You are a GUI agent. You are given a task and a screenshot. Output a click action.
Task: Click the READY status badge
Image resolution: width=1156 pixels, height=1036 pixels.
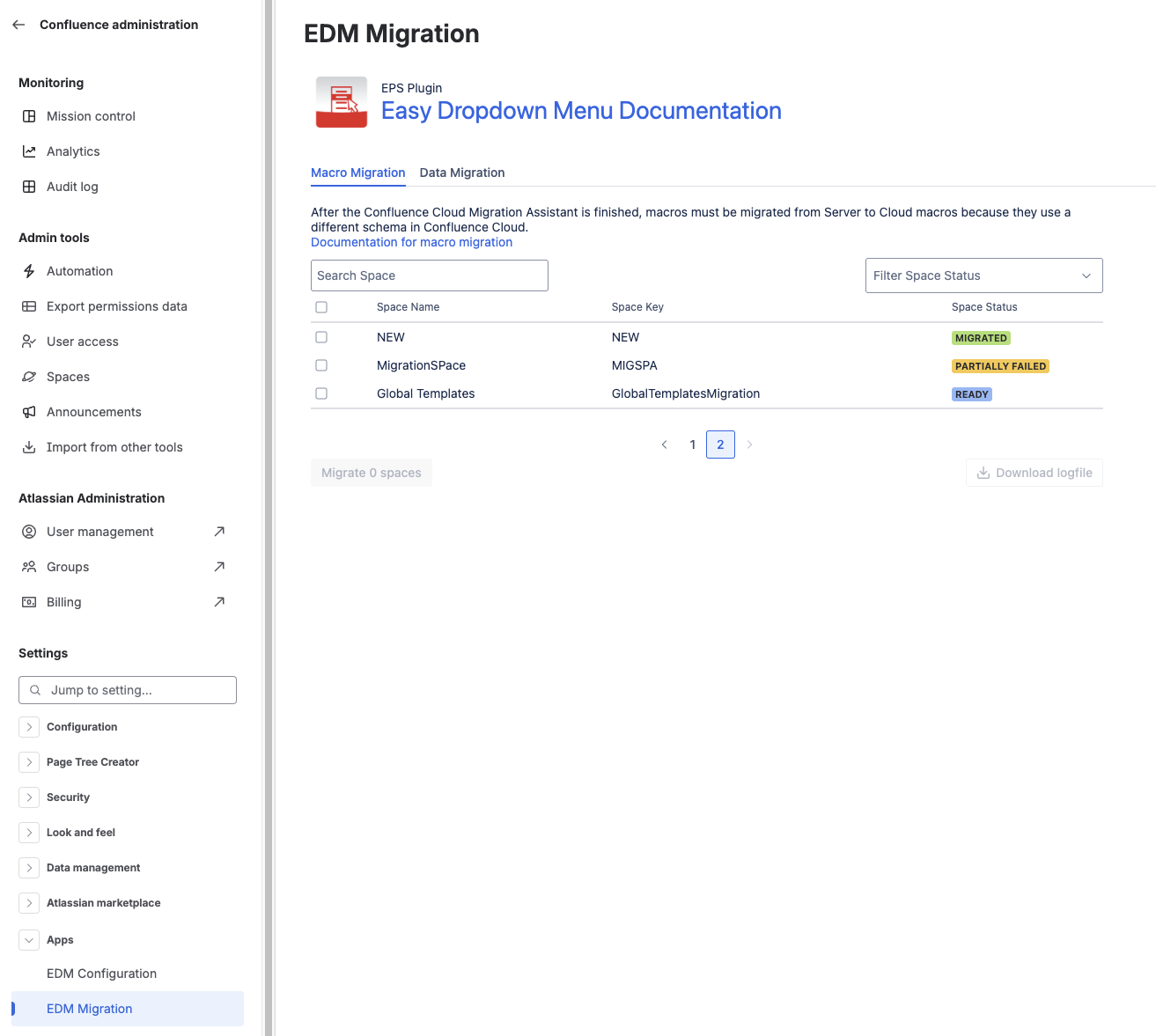coord(972,394)
